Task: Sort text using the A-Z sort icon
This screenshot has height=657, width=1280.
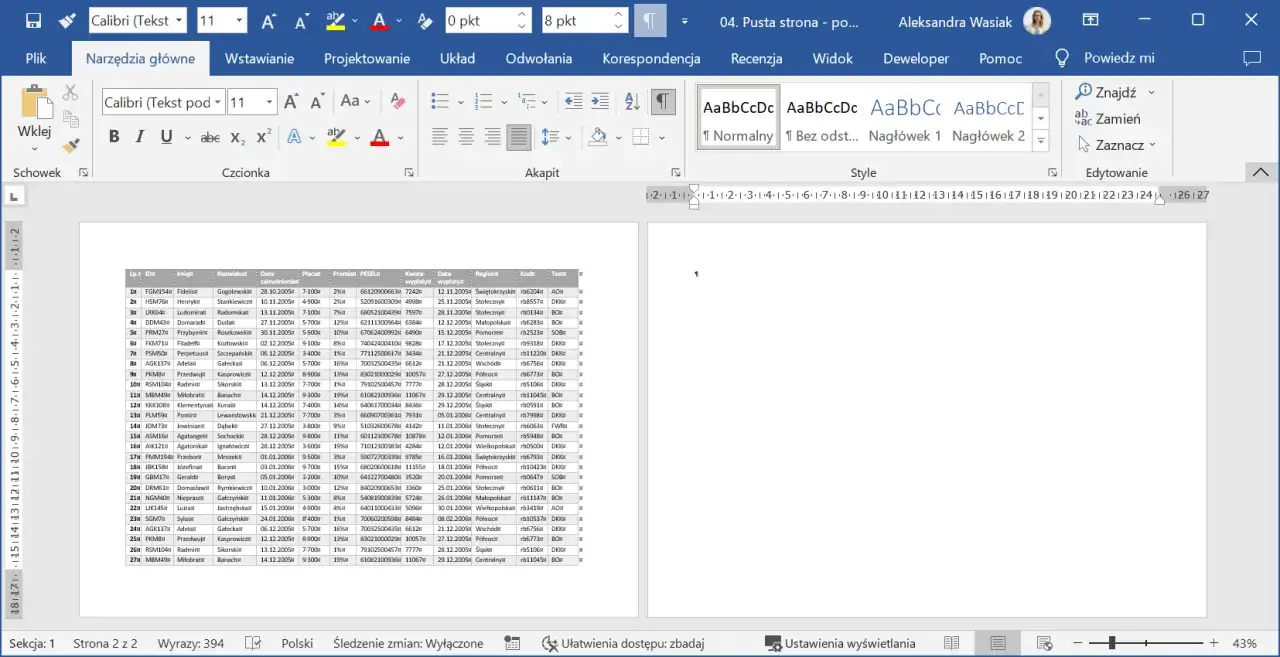Action: 631,101
